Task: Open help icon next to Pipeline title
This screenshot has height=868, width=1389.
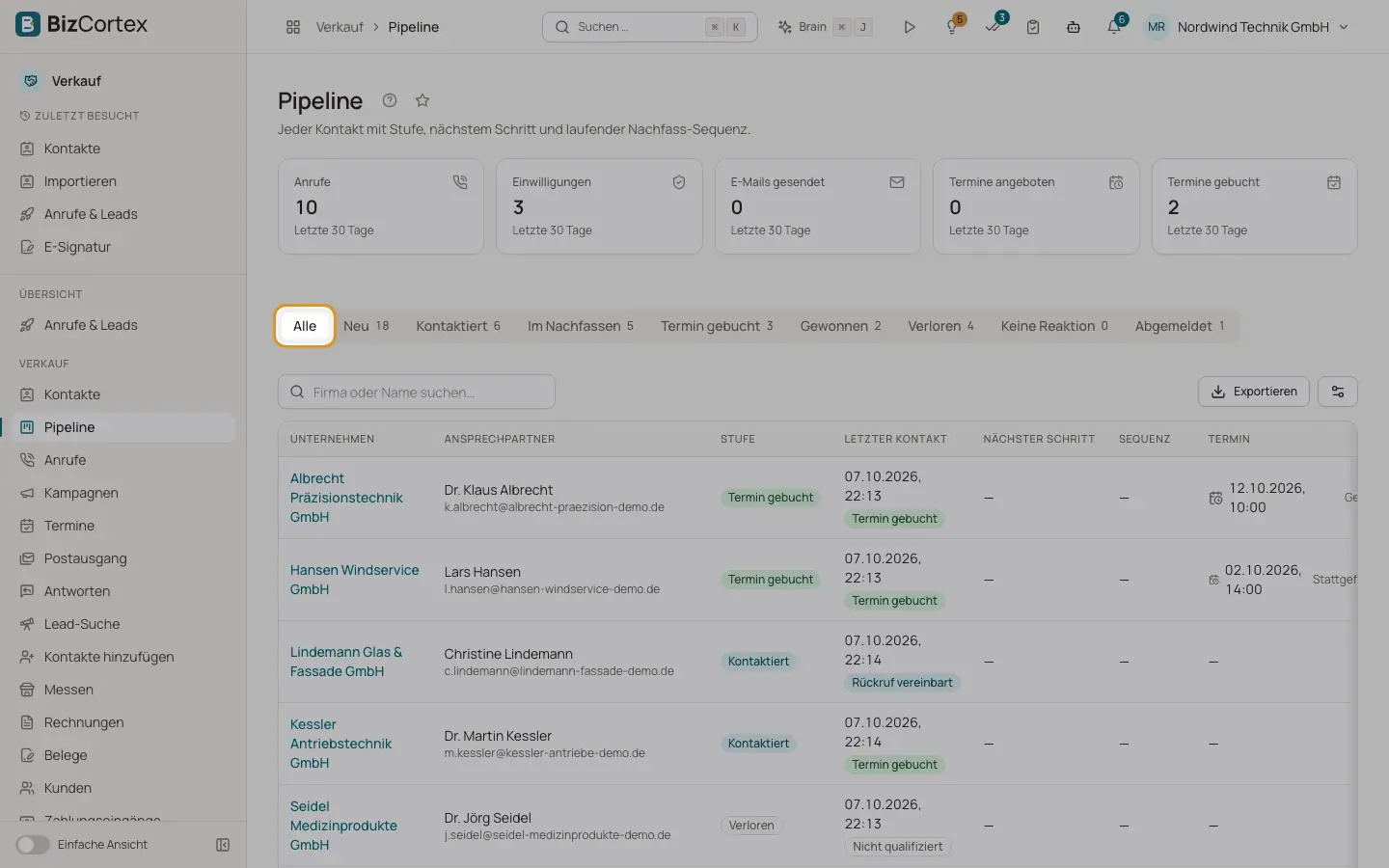Action: 390,100
